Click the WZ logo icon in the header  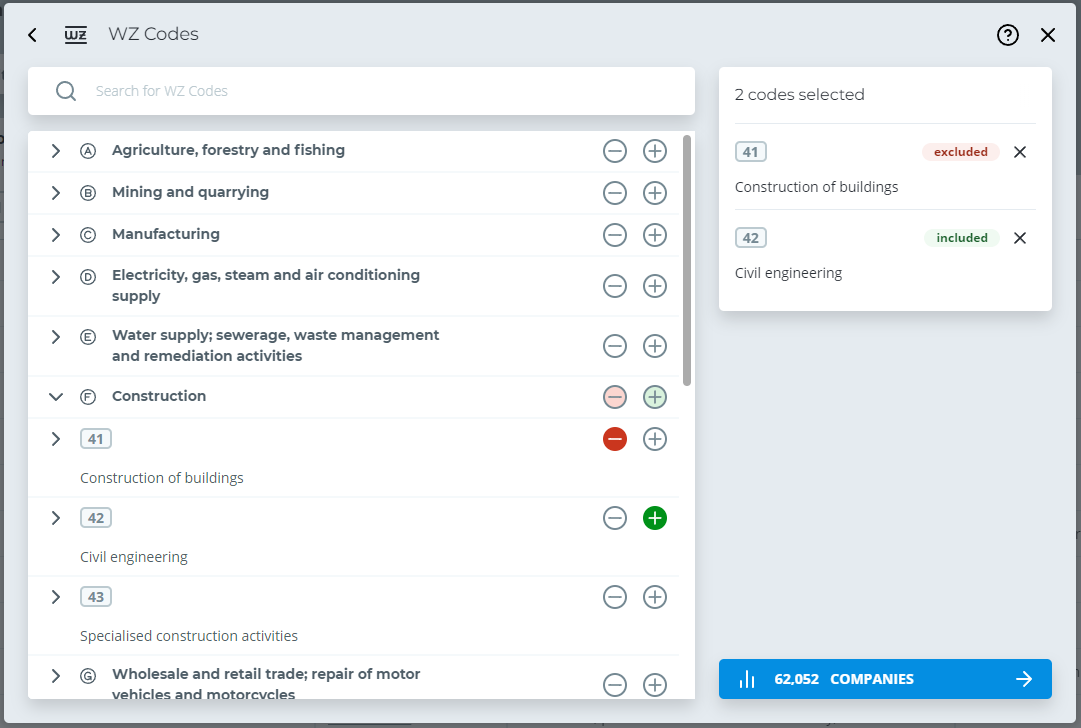75,34
